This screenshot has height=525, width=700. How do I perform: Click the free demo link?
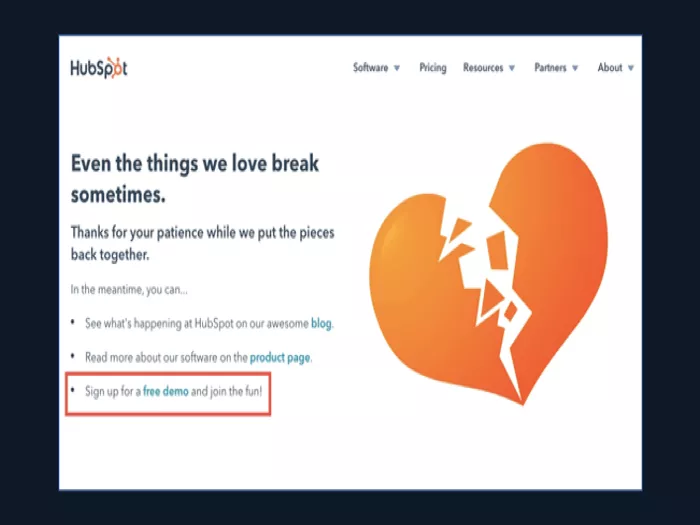[x=166, y=392]
